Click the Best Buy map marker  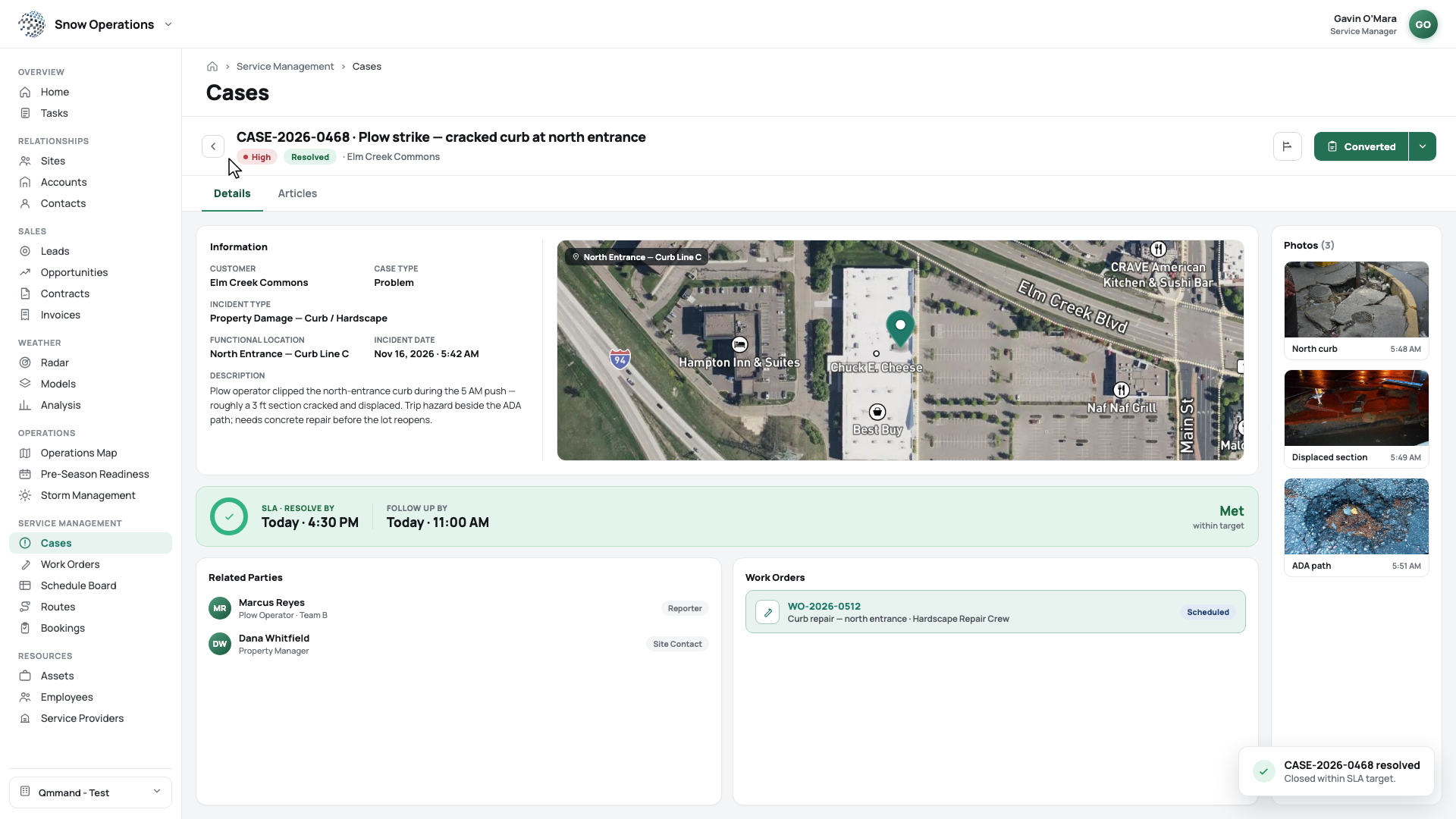[877, 412]
